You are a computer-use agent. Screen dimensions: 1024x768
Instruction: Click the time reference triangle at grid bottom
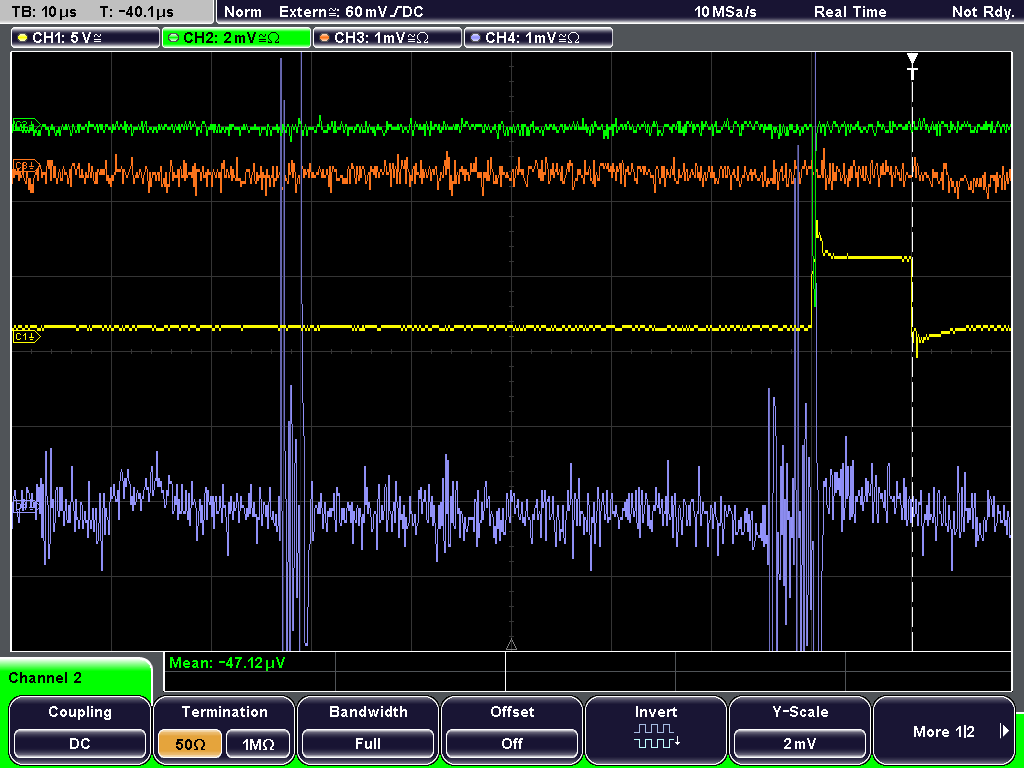coord(511,645)
